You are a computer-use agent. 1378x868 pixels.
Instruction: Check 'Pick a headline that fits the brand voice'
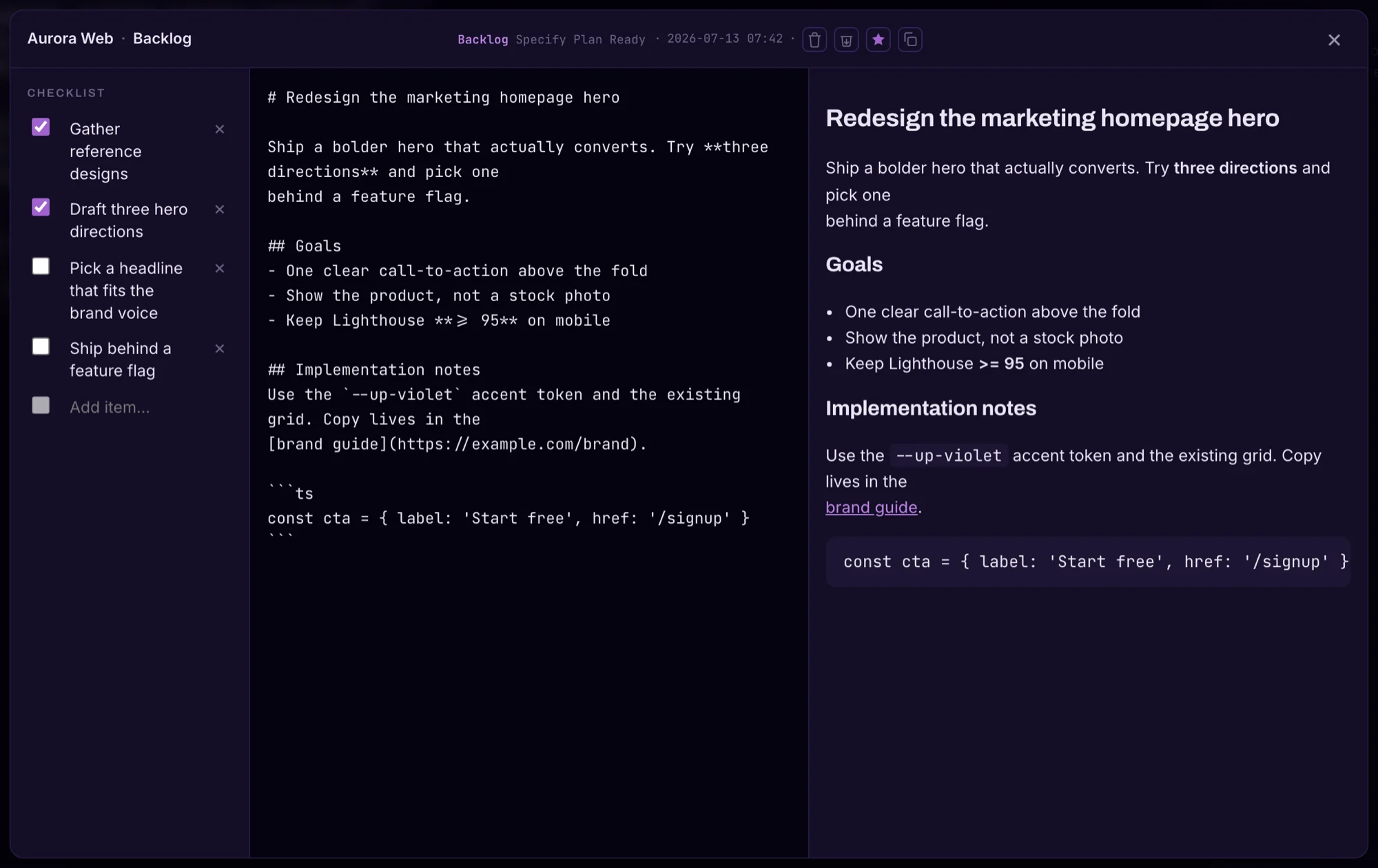[x=41, y=267]
